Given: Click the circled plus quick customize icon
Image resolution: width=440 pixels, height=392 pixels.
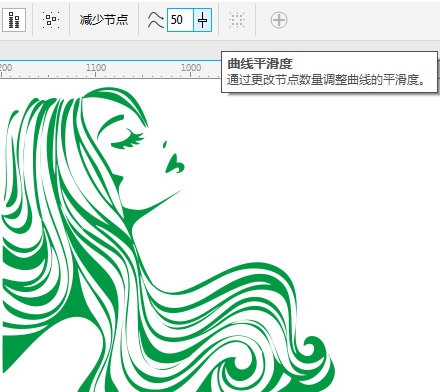Looking at the screenshot, I should click(279, 20).
